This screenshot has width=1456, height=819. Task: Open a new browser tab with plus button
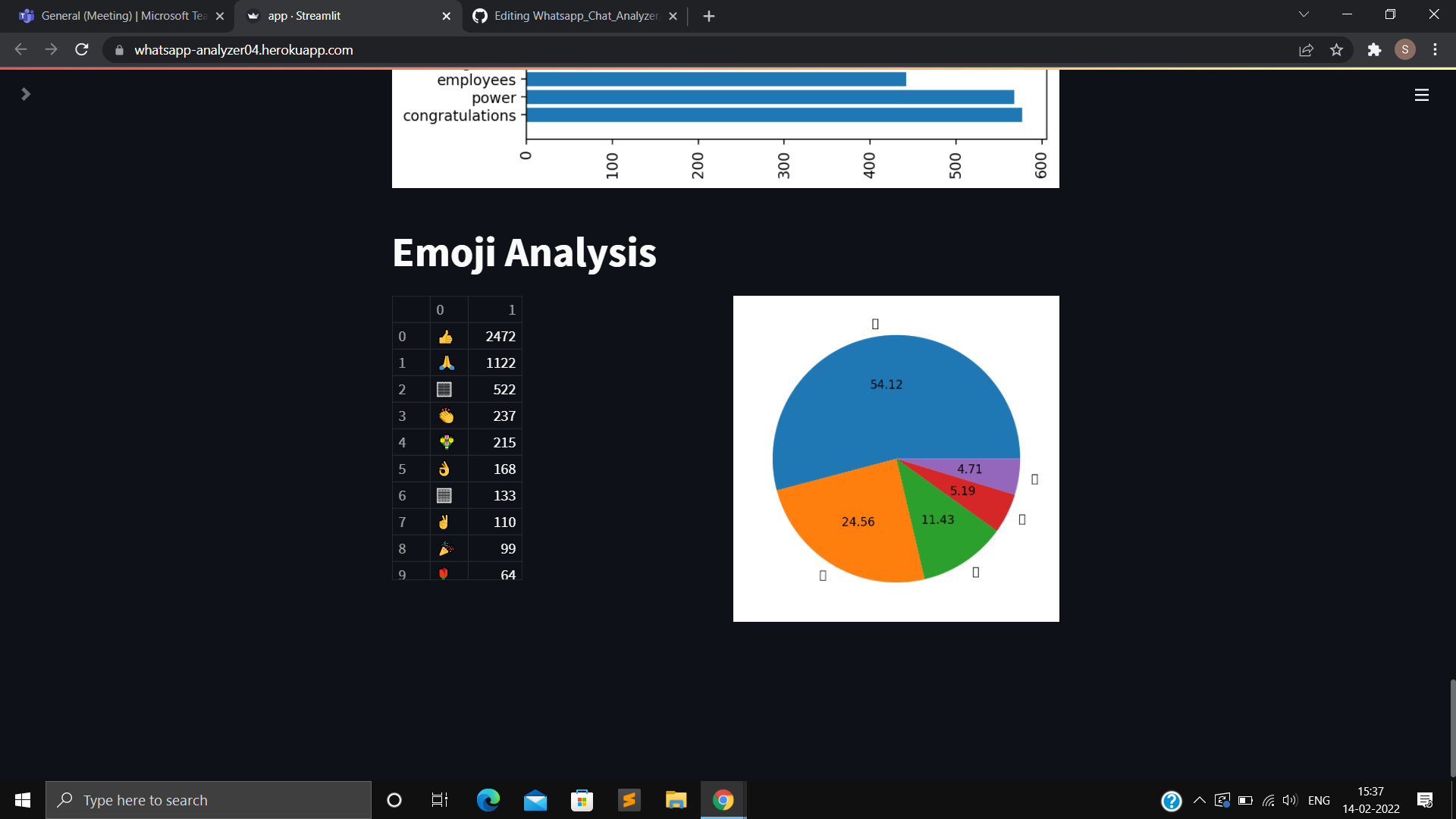[x=709, y=16]
